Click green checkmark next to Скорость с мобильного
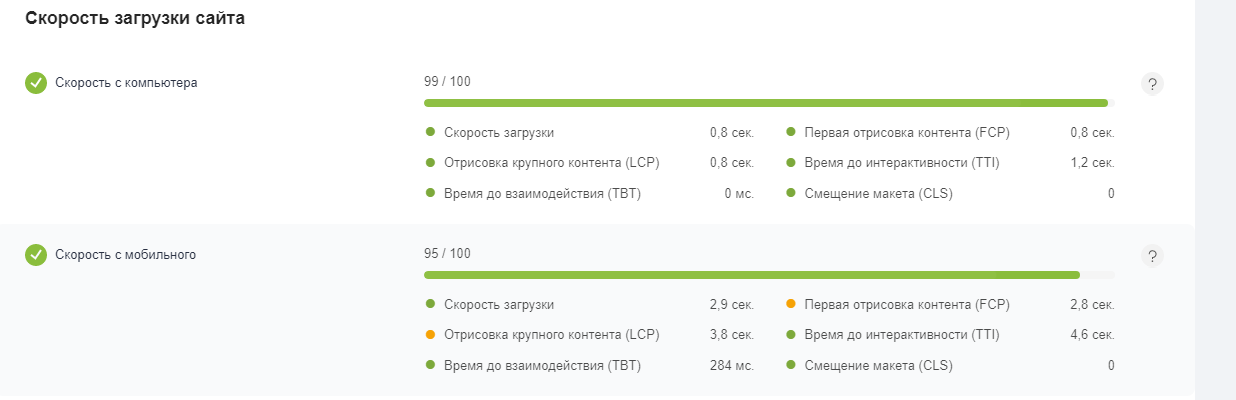1236x400 pixels. 36,255
